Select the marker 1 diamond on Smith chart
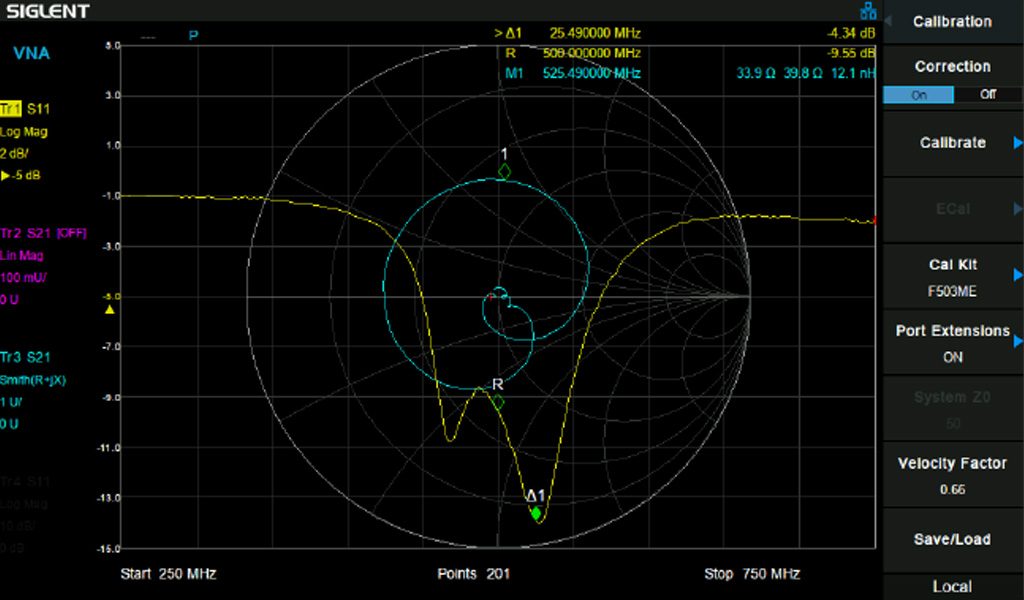The image size is (1024, 600). 504,171
